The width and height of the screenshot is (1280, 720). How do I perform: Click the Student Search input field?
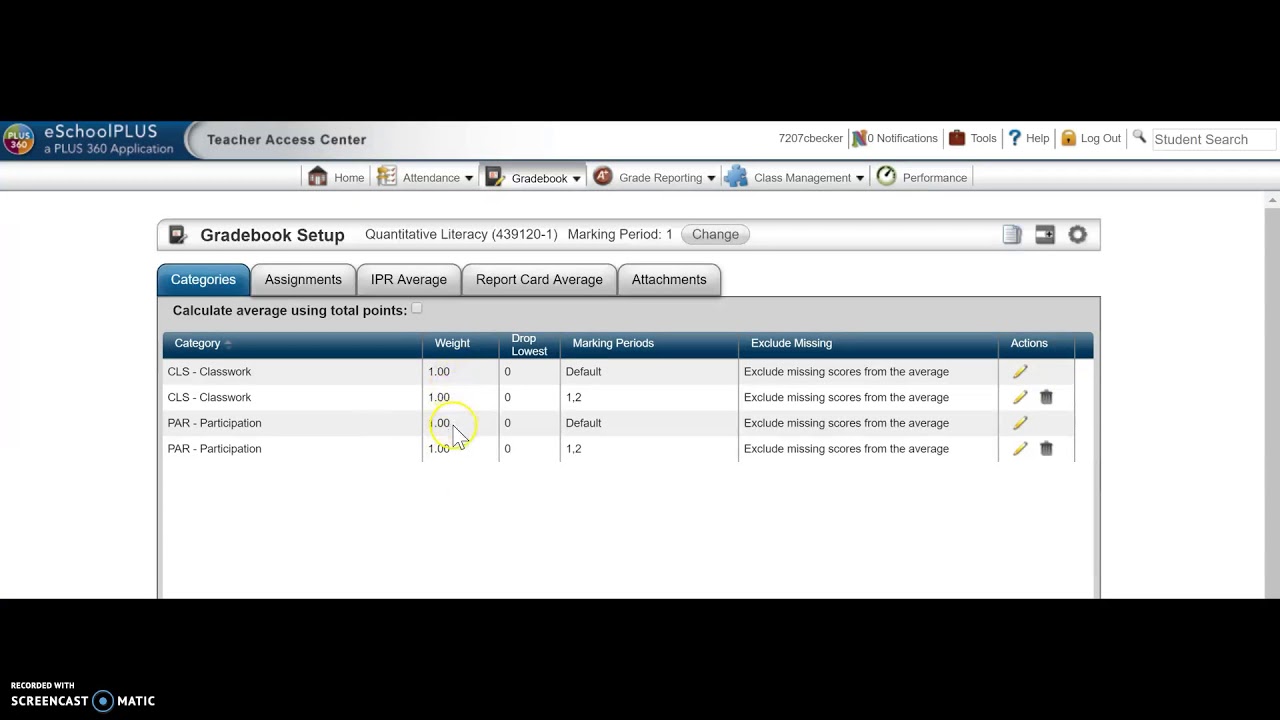(1214, 139)
